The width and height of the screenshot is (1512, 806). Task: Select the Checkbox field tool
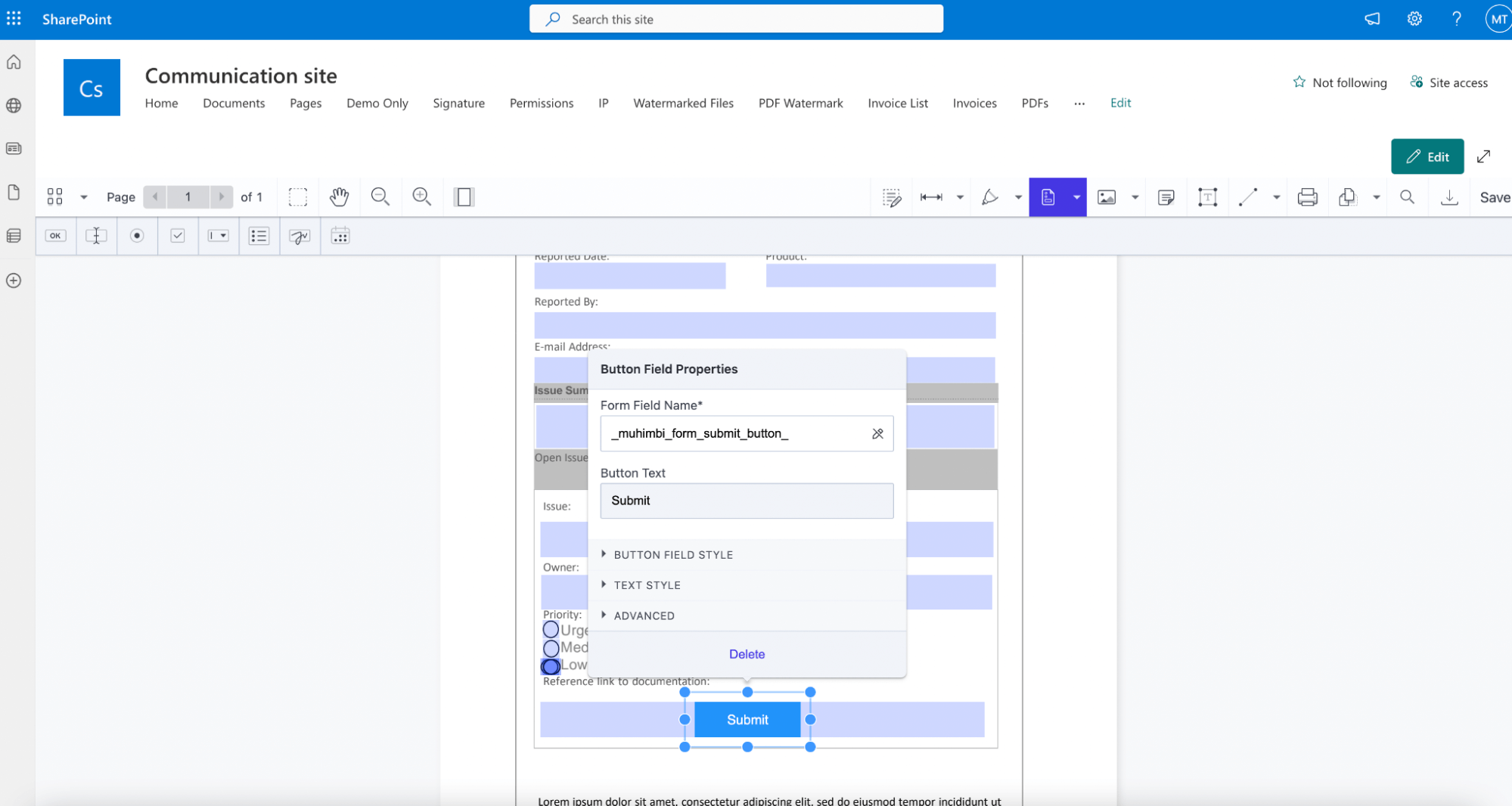click(x=178, y=235)
